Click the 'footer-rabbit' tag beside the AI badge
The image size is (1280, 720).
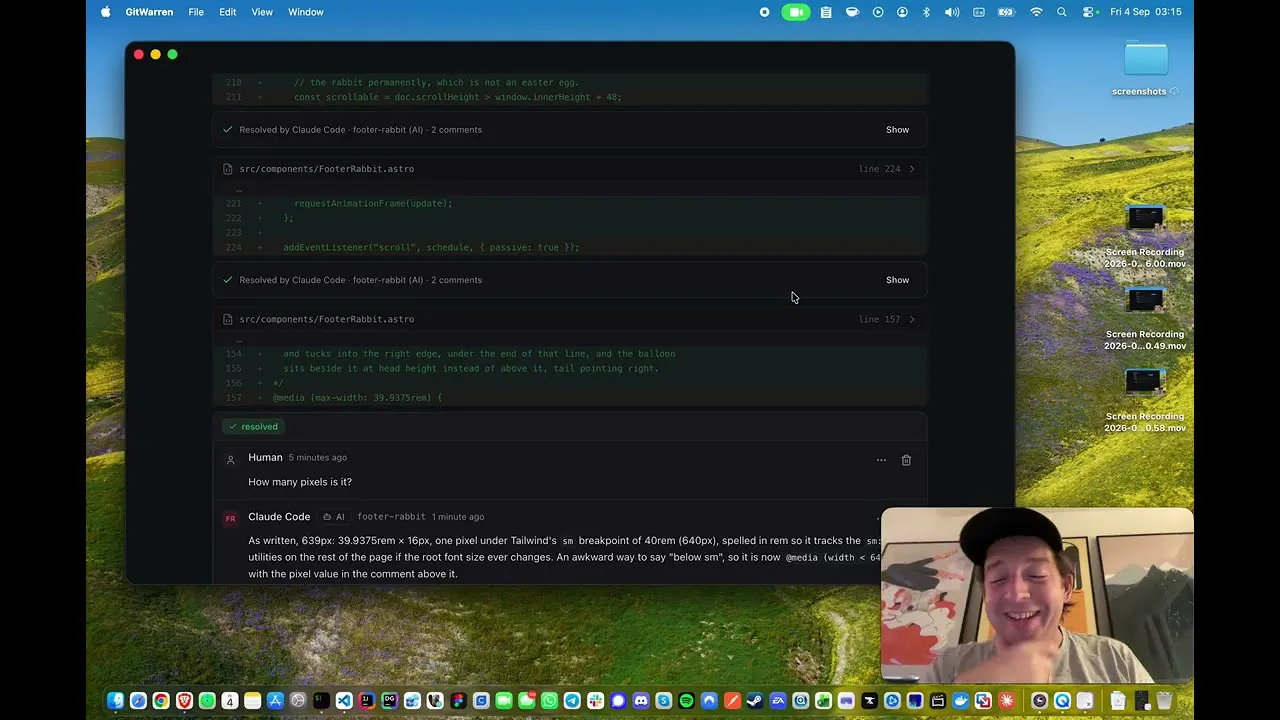point(391,517)
